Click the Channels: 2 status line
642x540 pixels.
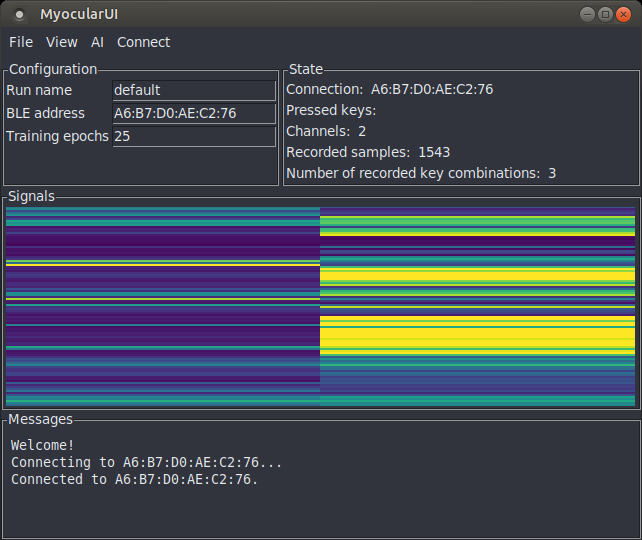(x=326, y=131)
